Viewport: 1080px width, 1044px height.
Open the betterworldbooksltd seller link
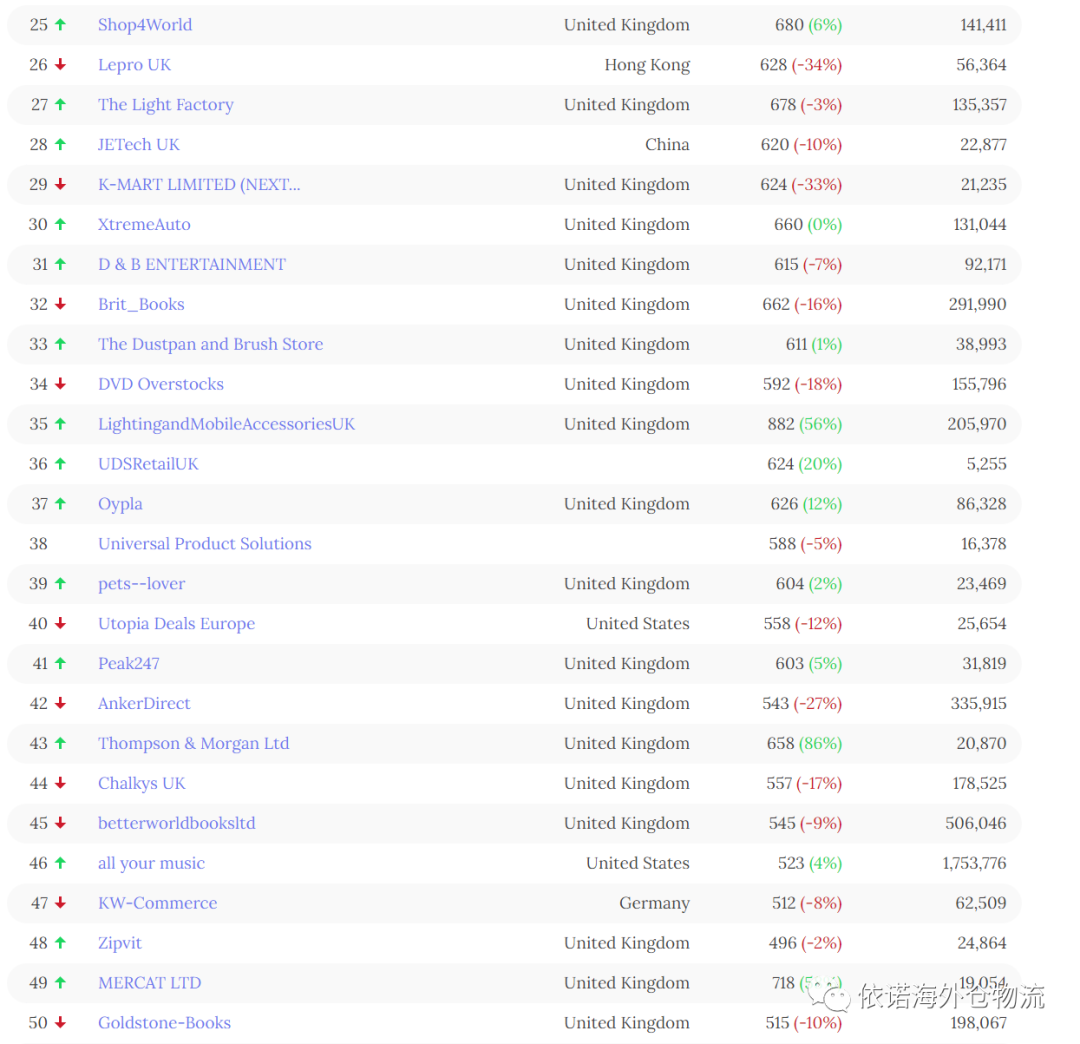(176, 824)
